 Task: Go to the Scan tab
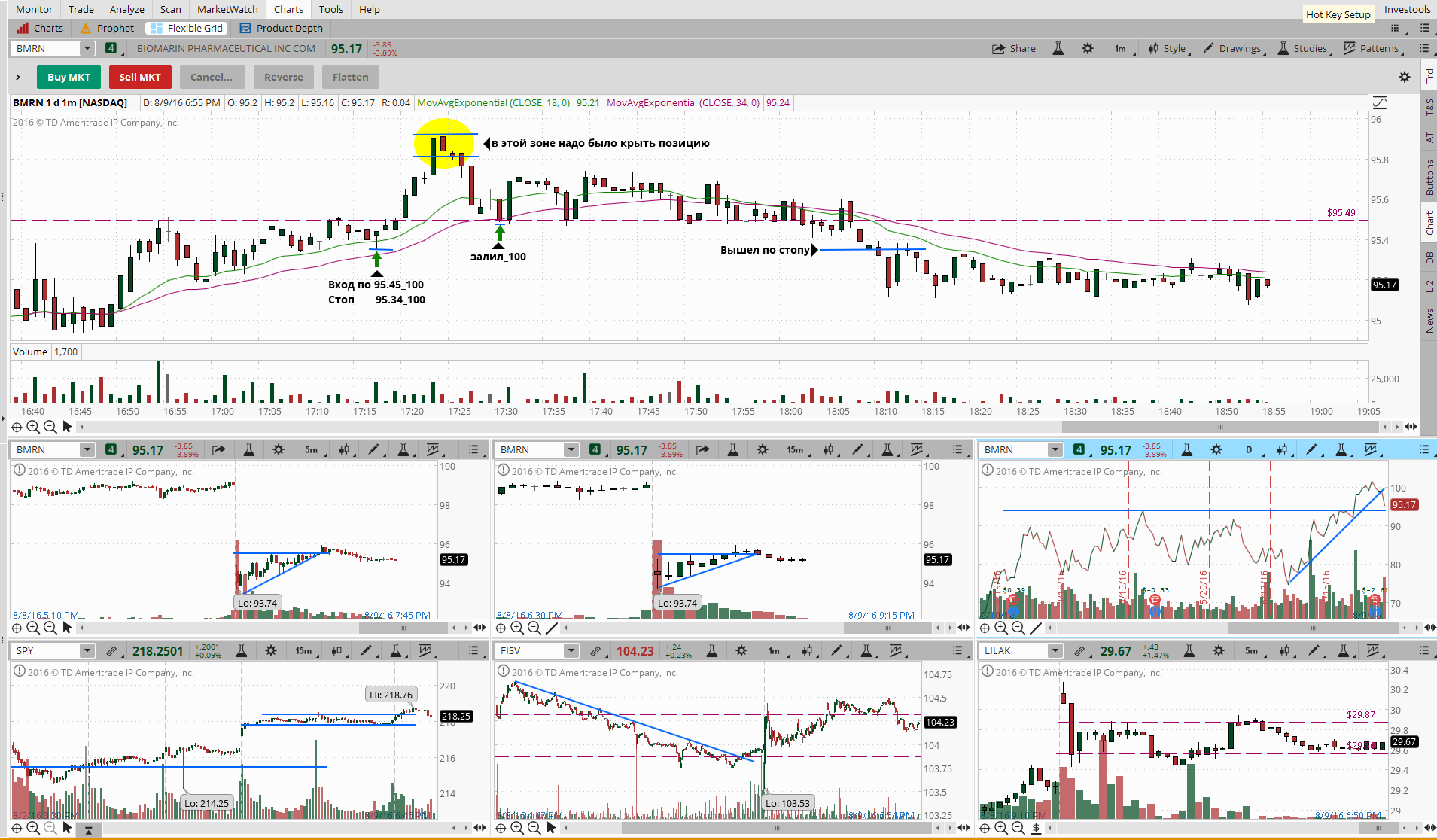[x=171, y=9]
